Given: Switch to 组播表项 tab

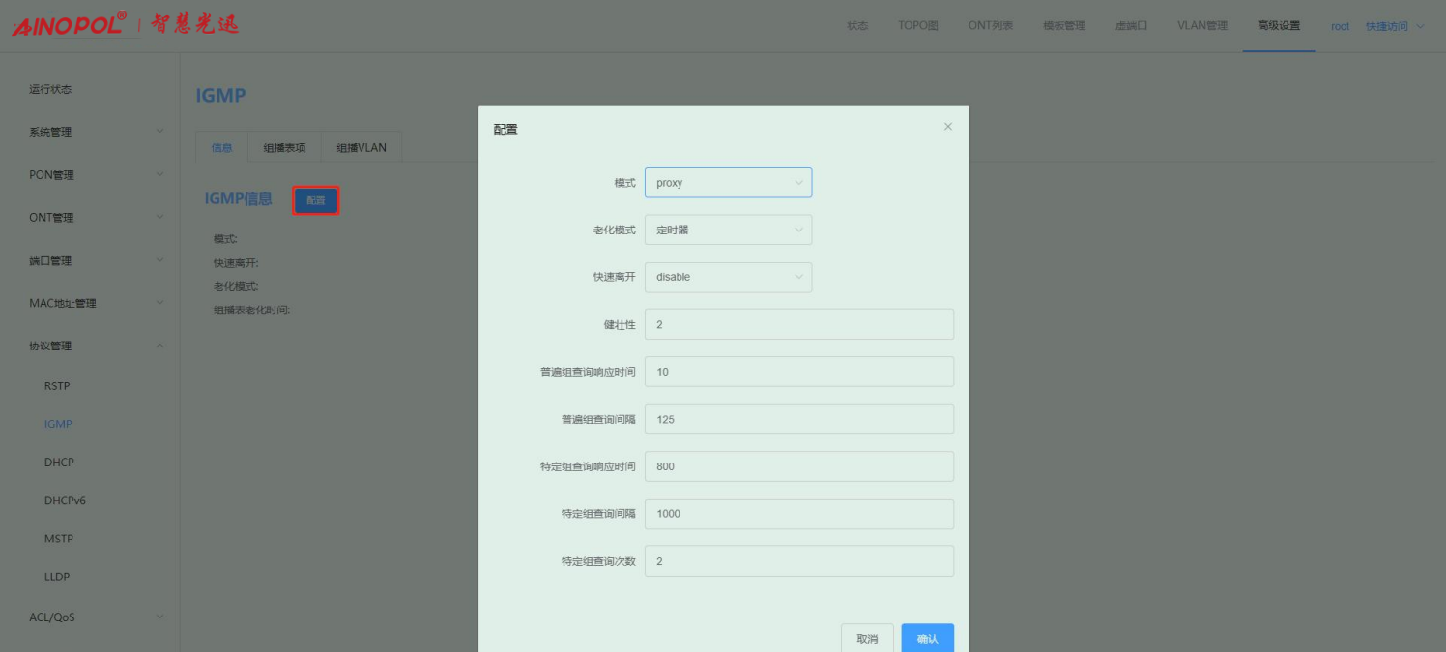Looking at the screenshot, I should tap(284, 148).
